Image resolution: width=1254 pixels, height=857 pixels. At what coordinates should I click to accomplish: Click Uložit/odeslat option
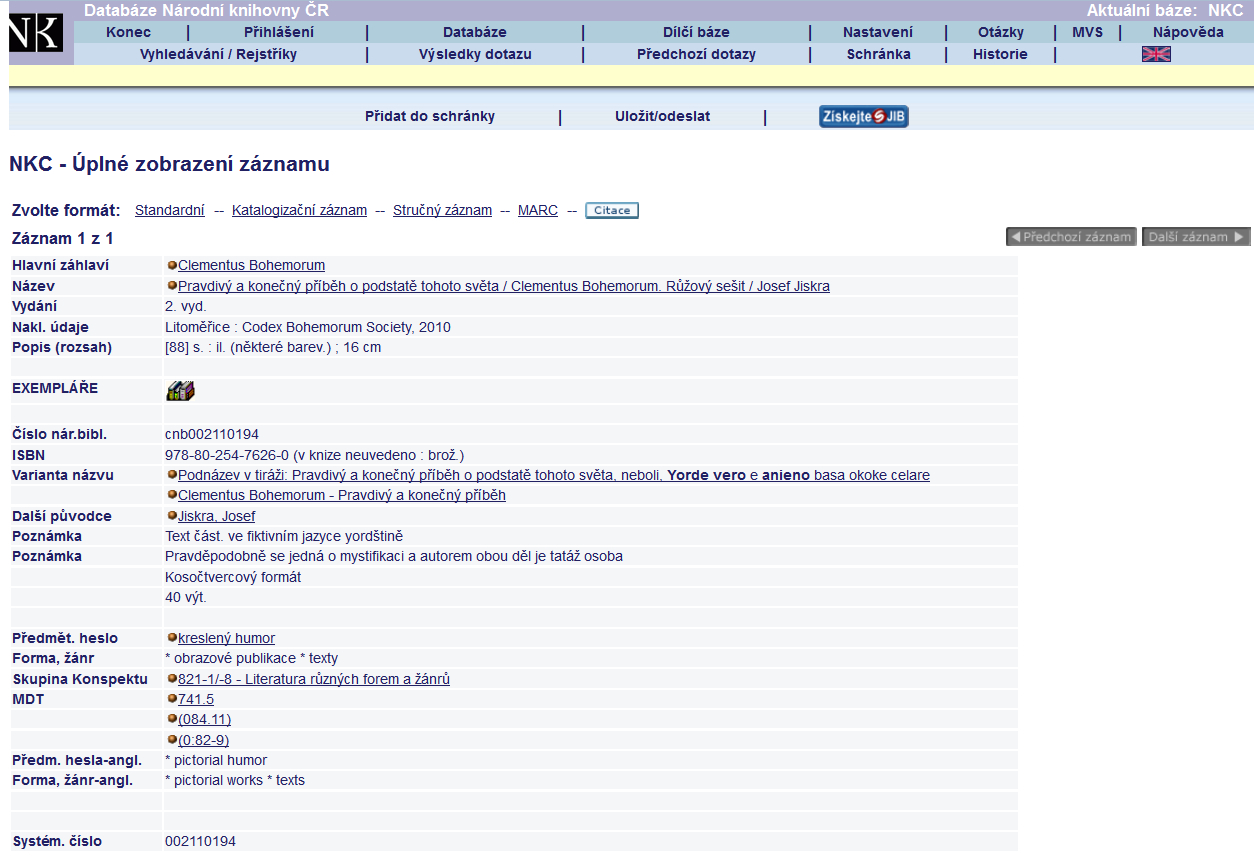pos(662,116)
